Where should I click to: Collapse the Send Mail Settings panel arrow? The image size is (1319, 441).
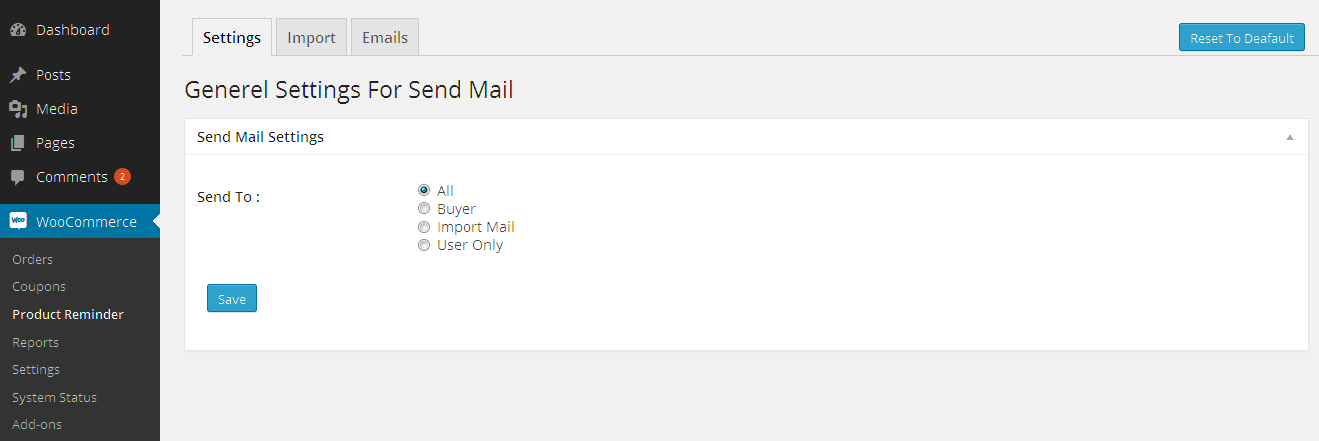coord(1290,137)
